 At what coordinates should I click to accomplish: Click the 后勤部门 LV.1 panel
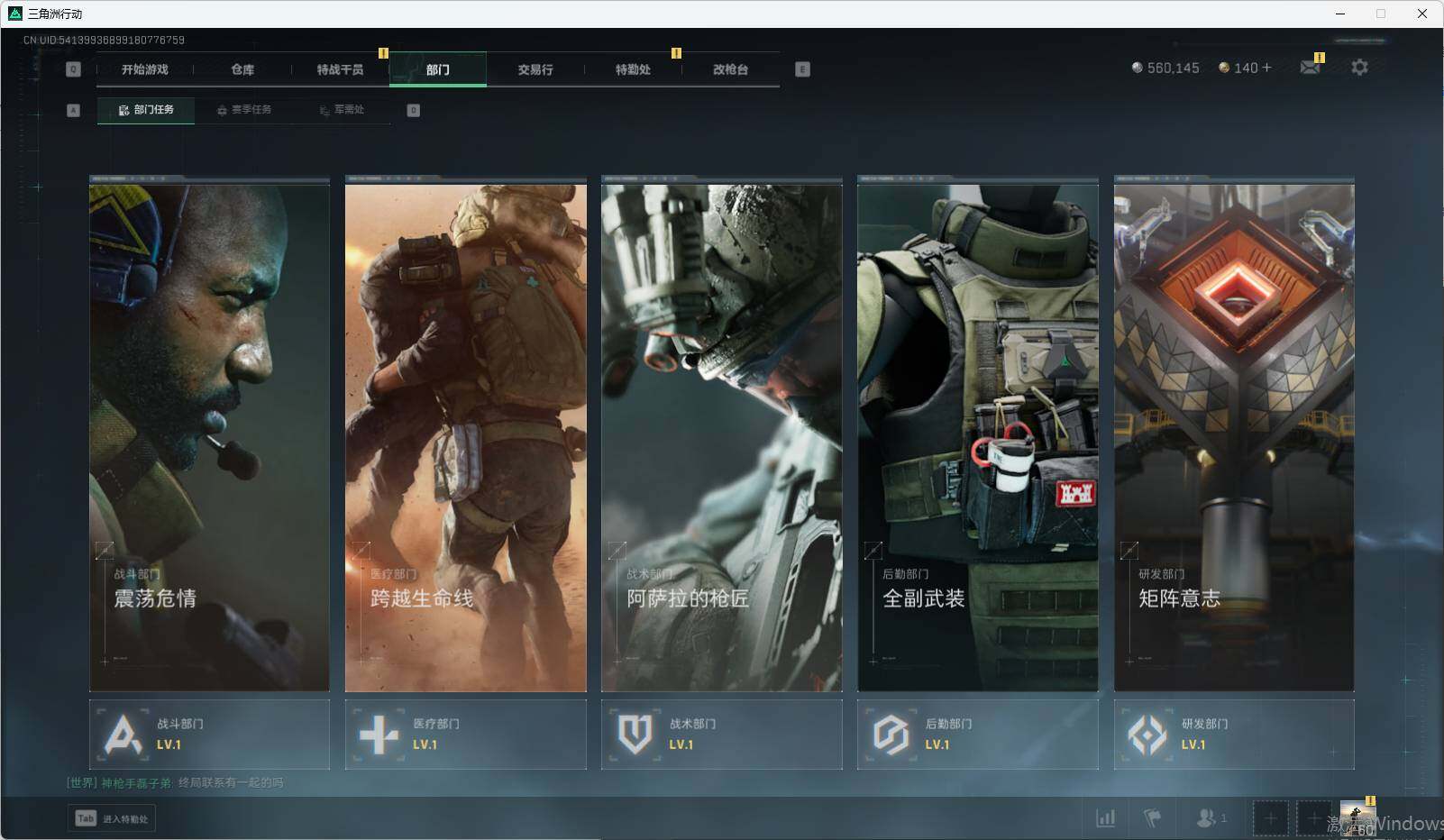pos(978,735)
